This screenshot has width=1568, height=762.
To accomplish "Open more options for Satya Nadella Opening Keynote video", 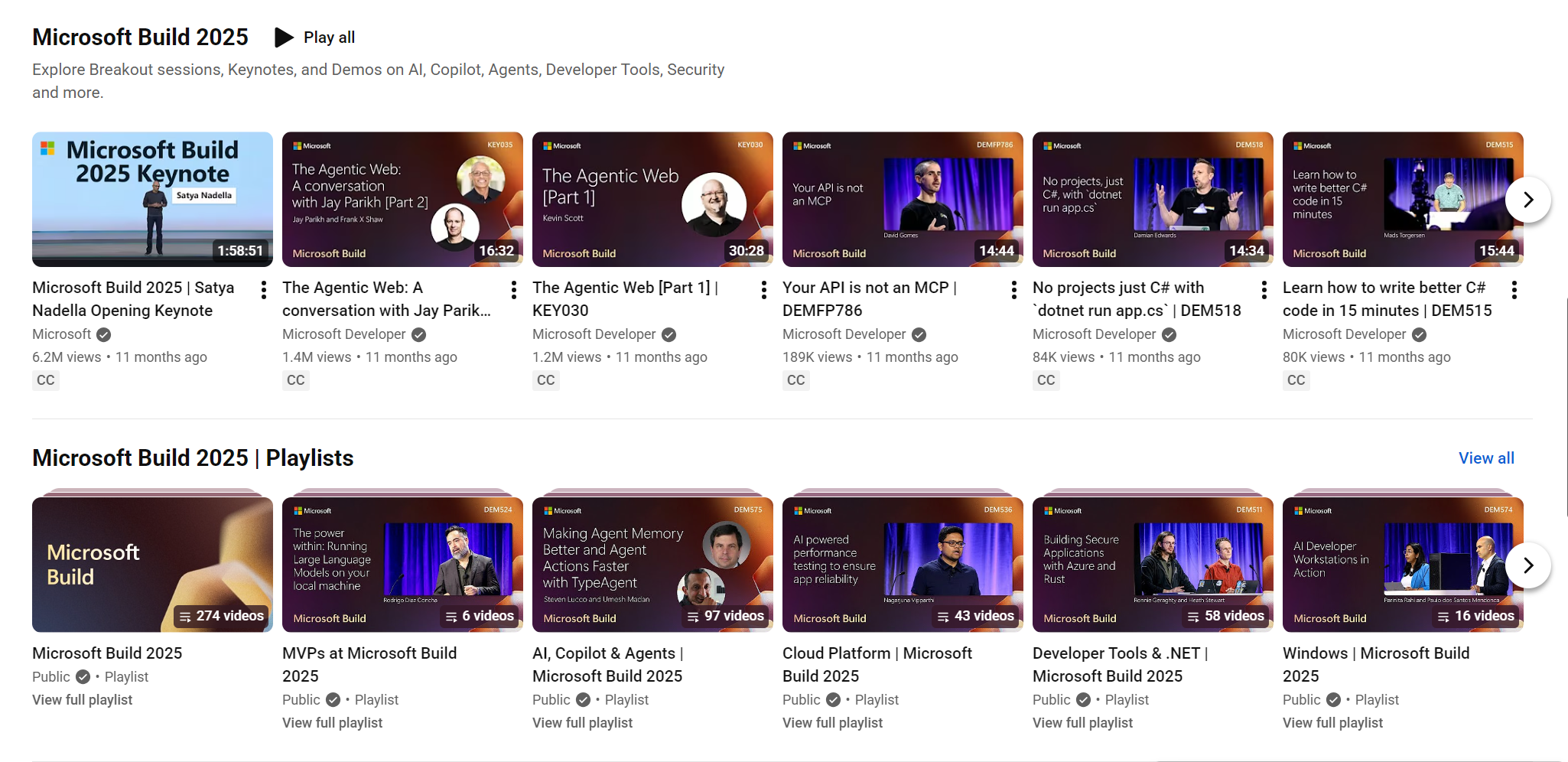I will coord(264,290).
